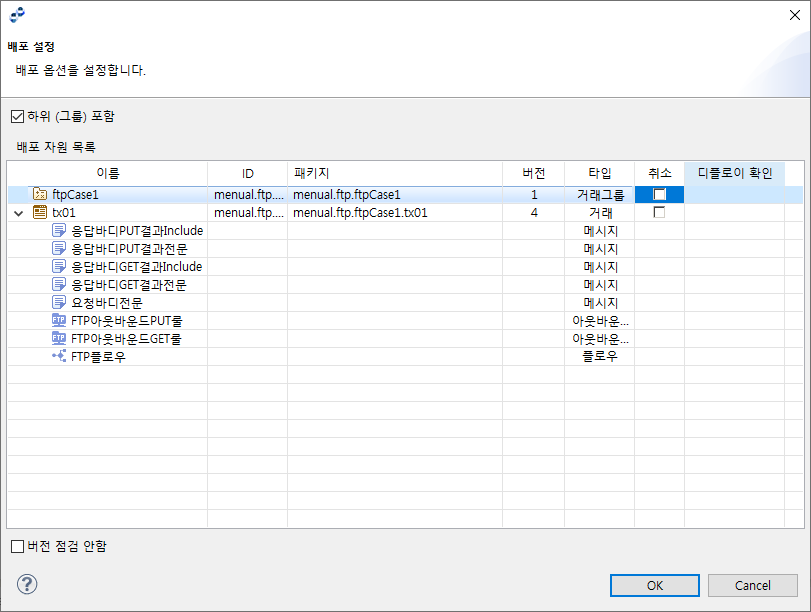Image resolution: width=811 pixels, height=612 pixels.
Task: Click the flow icon next to FTP플로우
Action: (x=58, y=356)
